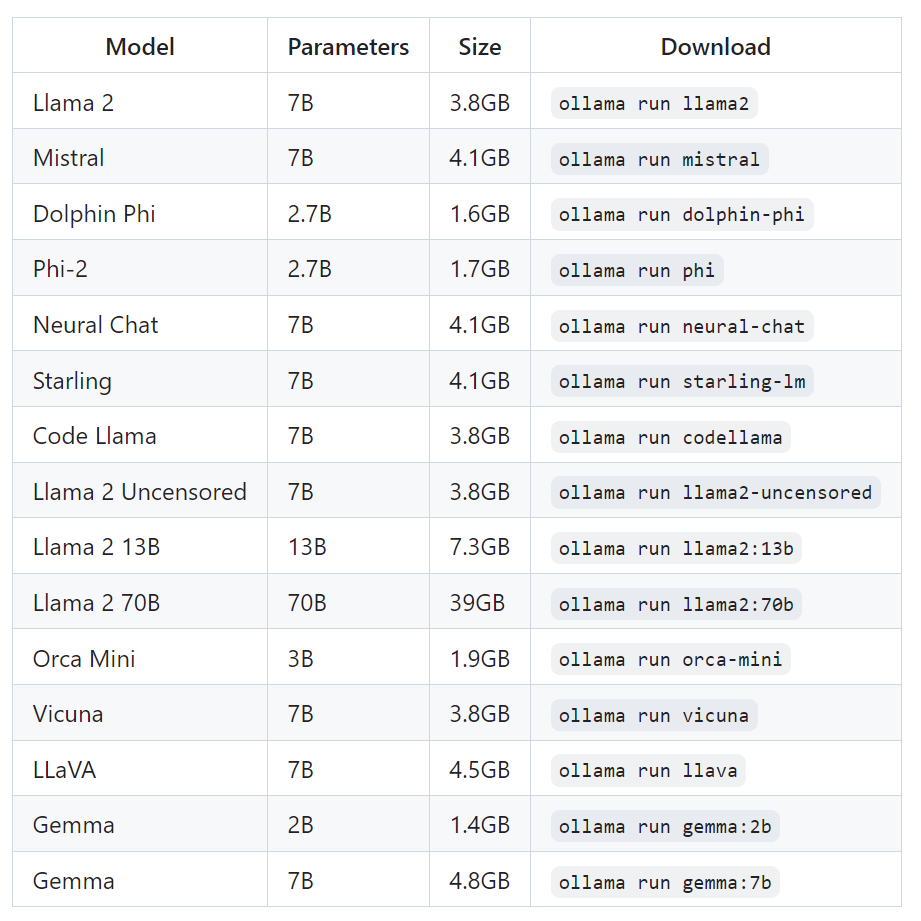Click the 1.9GB size of Orca Mini

coord(480,658)
